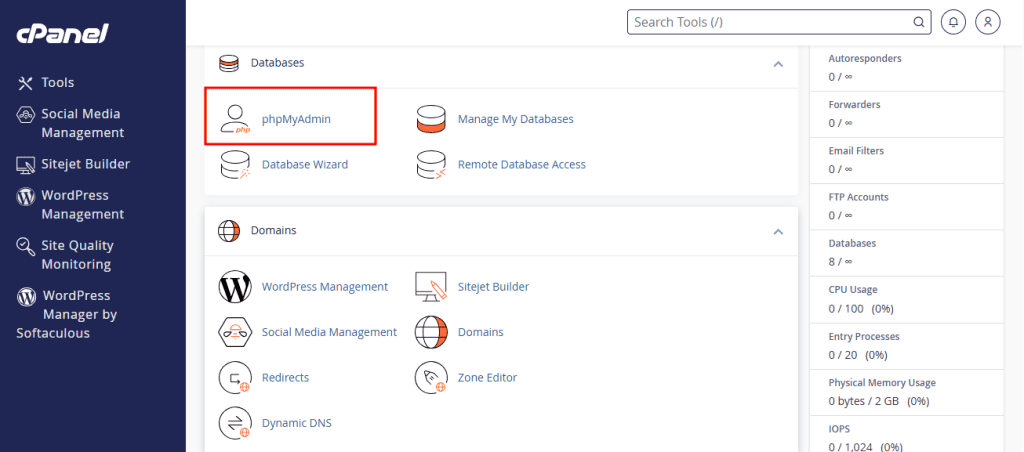Click the WordPress Management sidebar logo icon

click(x=25, y=196)
